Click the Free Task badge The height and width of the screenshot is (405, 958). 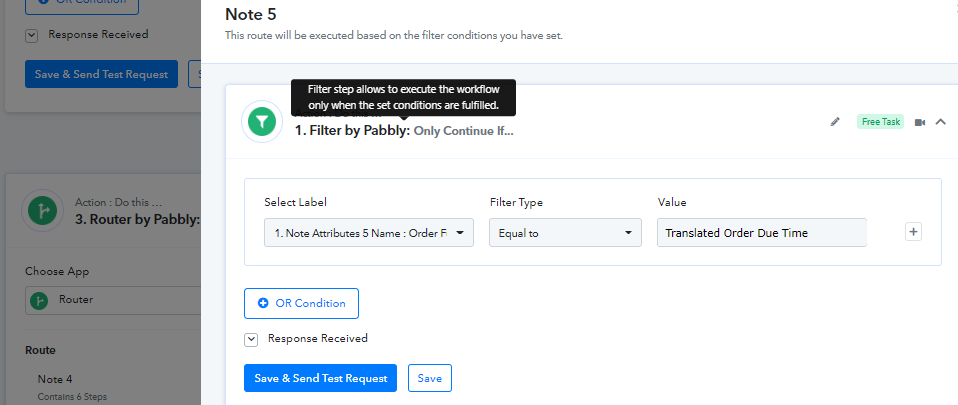(x=880, y=122)
